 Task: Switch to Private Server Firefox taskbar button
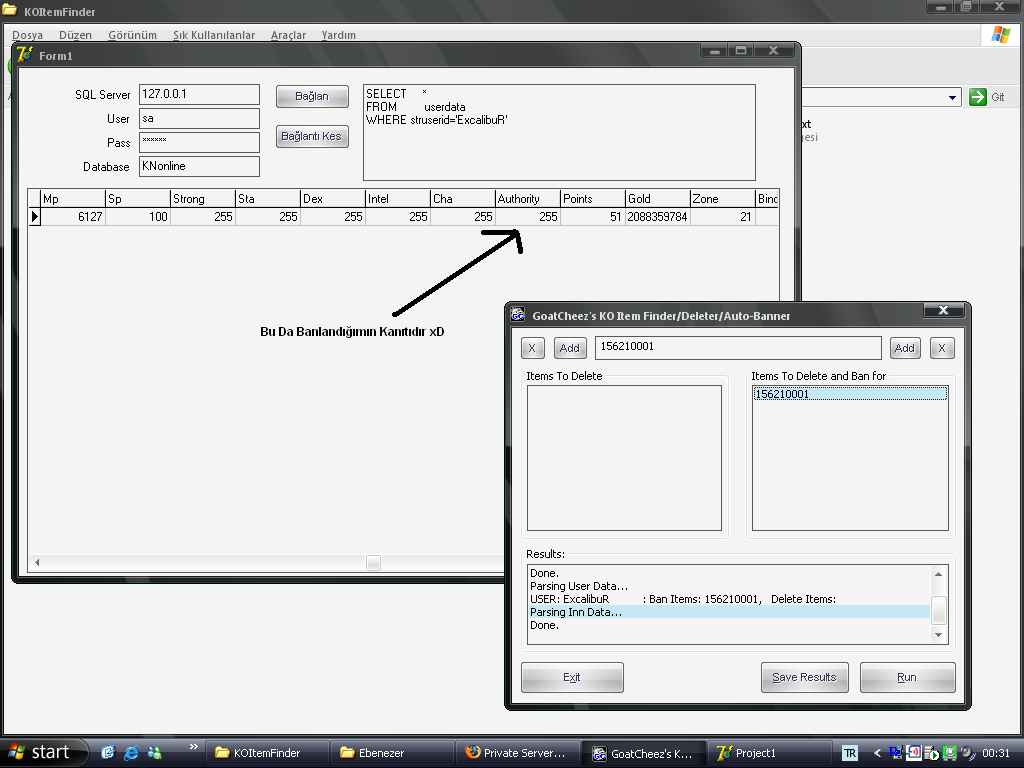(x=515, y=753)
